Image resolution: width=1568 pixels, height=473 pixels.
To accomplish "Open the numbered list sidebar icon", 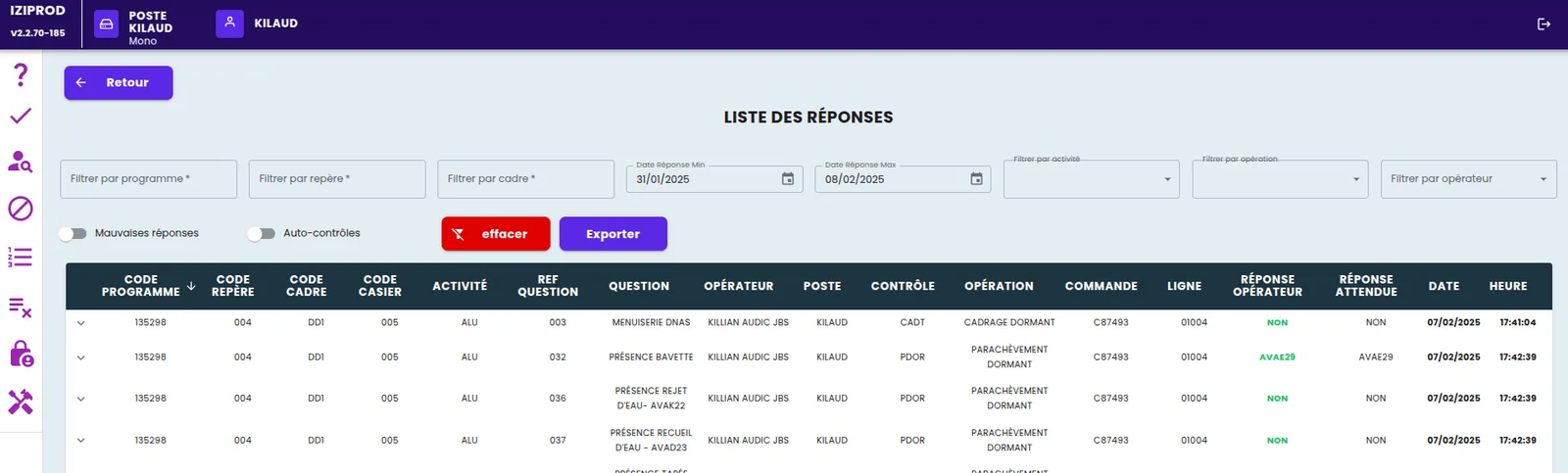I will [21, 257].
